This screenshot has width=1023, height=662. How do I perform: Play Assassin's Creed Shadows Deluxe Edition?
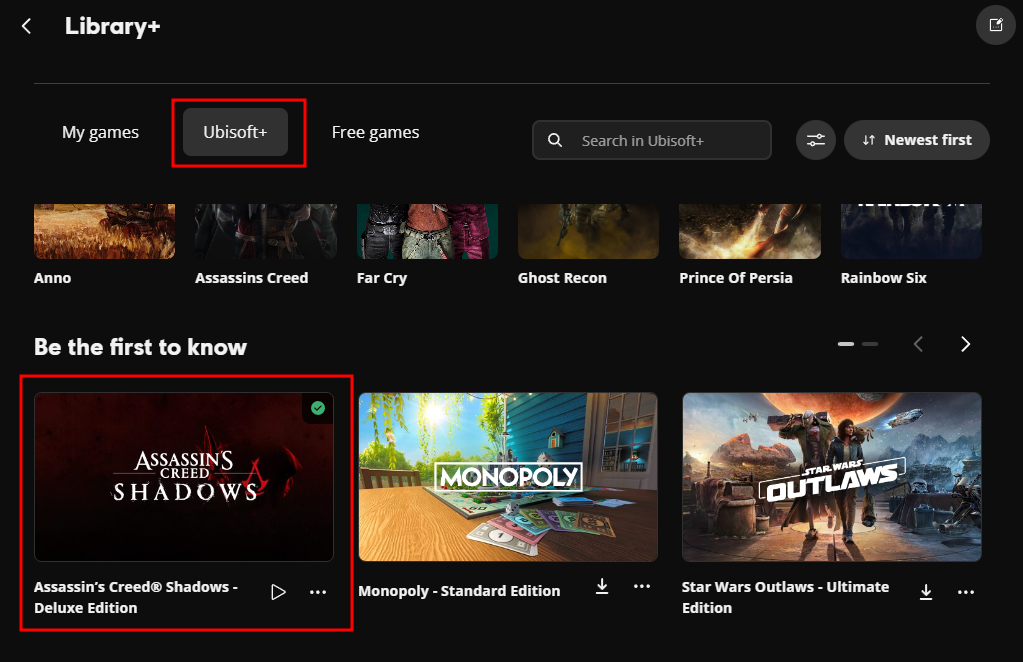[278, 592]
